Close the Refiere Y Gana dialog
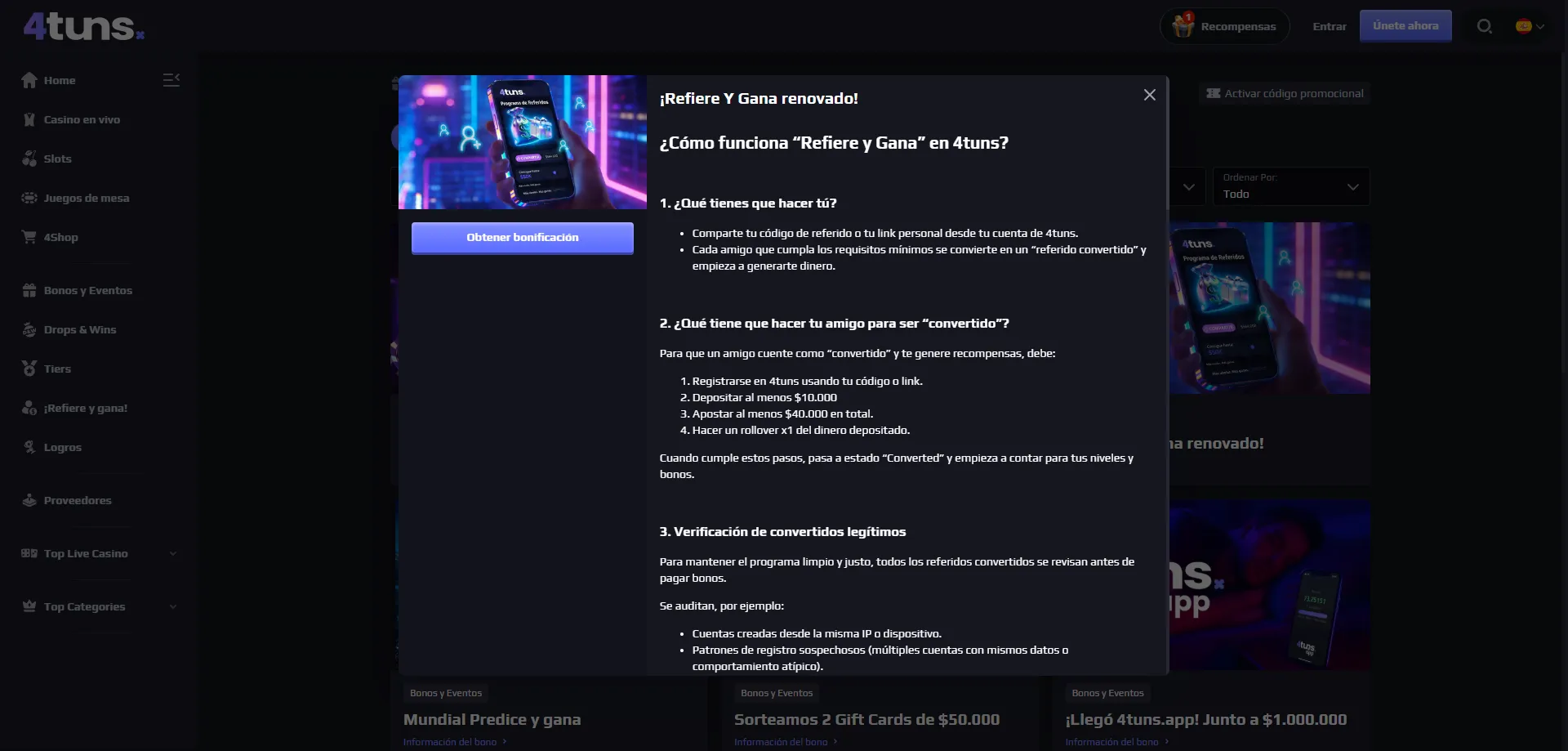1568x751 pixels. coord(1149,95)
